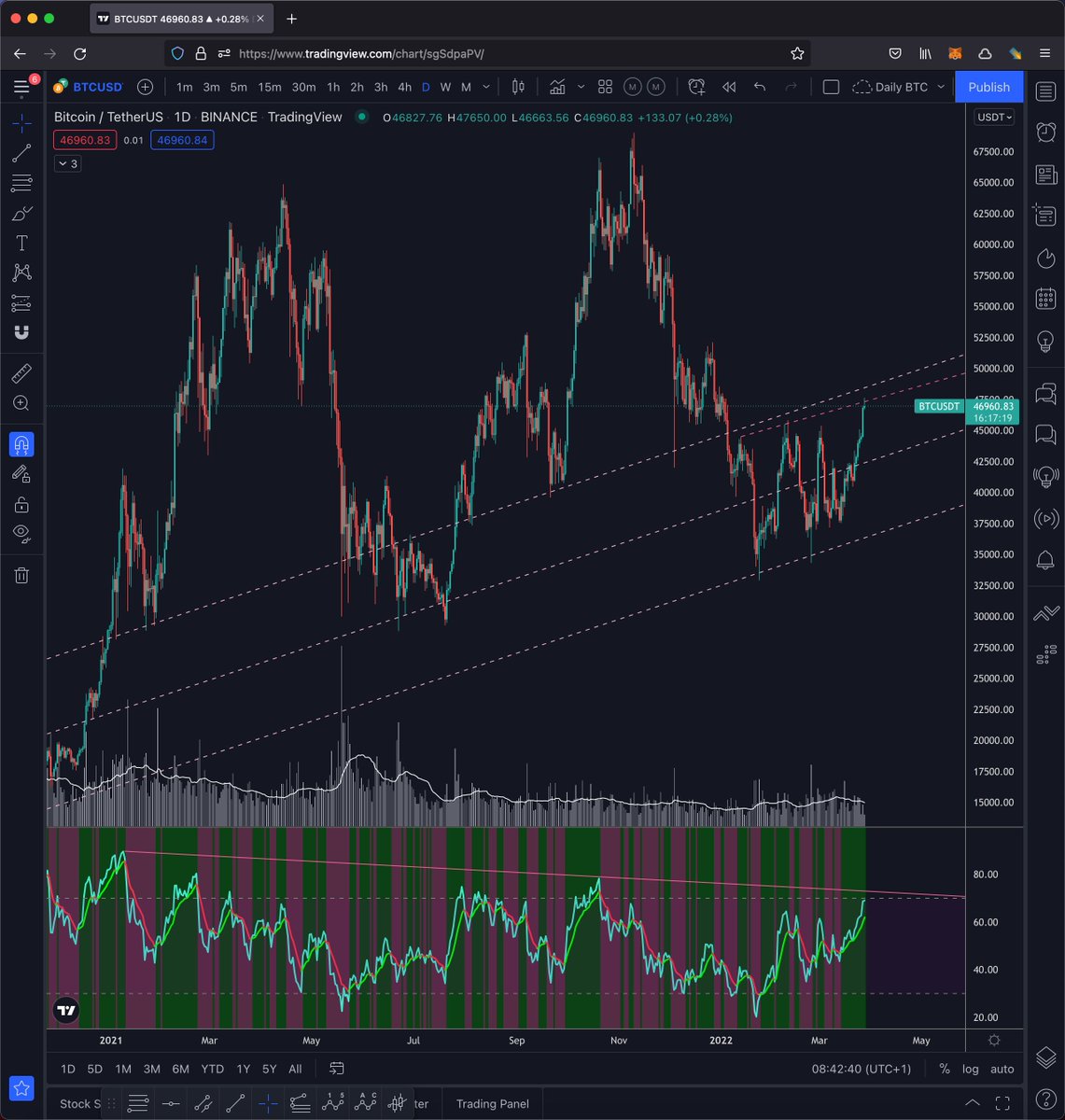Click the Publish button
Viewport: 1065px width, 1120px height.
click(x=988, y=87)
